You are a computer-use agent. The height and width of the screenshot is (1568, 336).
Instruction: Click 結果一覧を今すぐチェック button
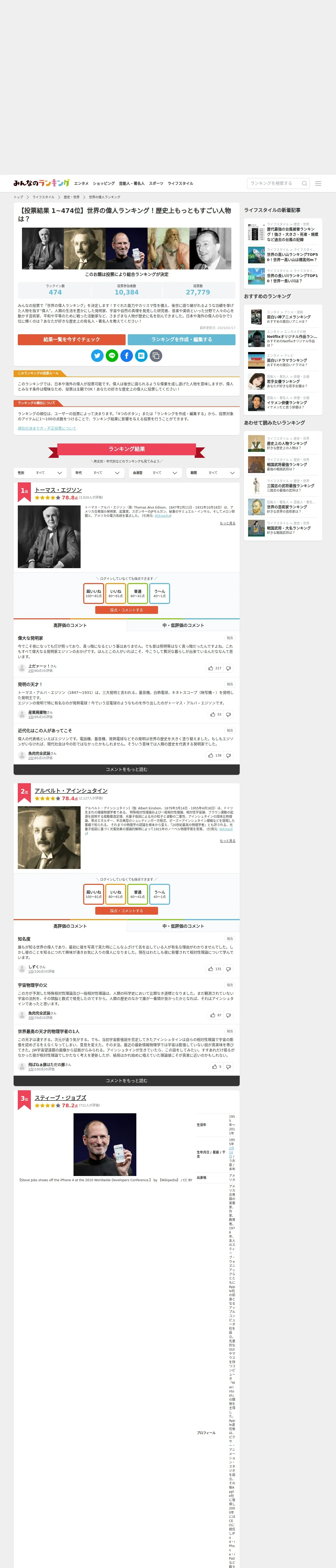pos(71,340)
